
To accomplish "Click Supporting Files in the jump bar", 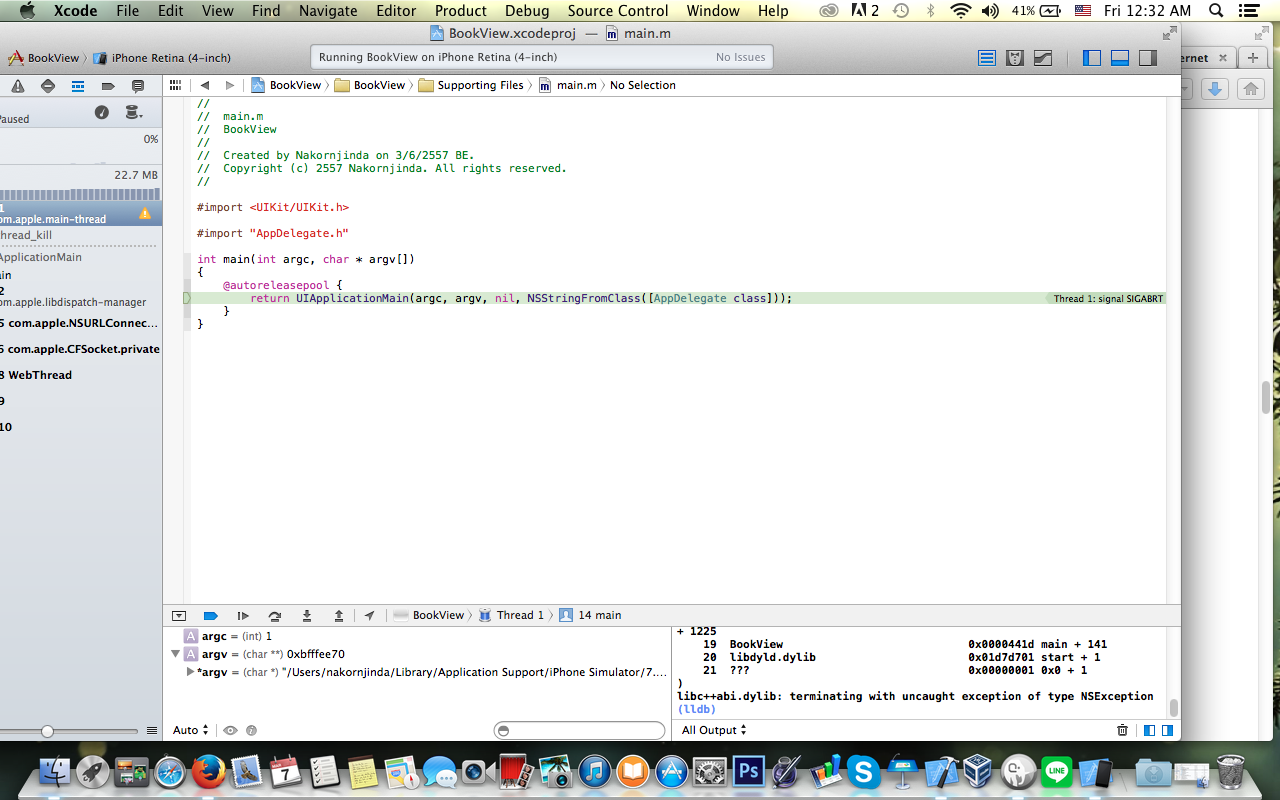I will click(479, 85).
